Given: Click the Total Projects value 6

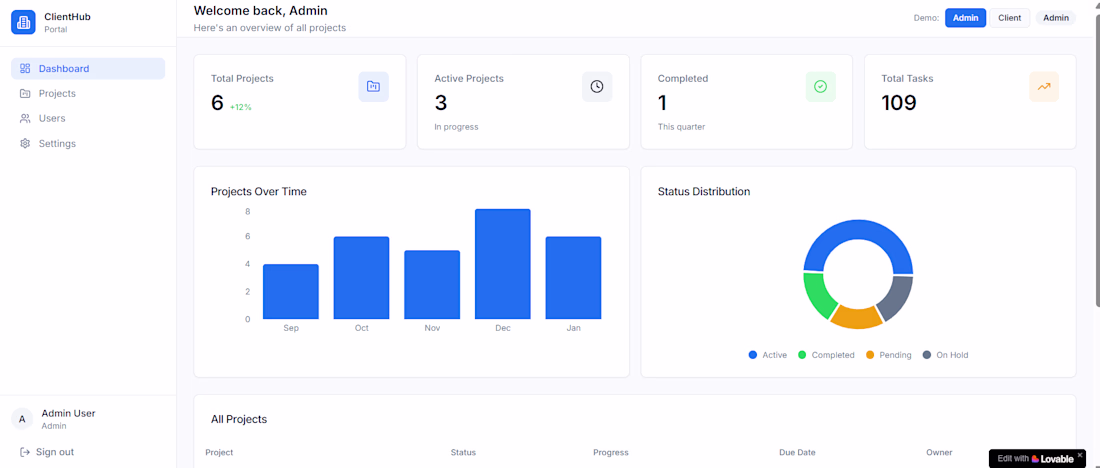Looking at the screenshot, I should 217,103.
